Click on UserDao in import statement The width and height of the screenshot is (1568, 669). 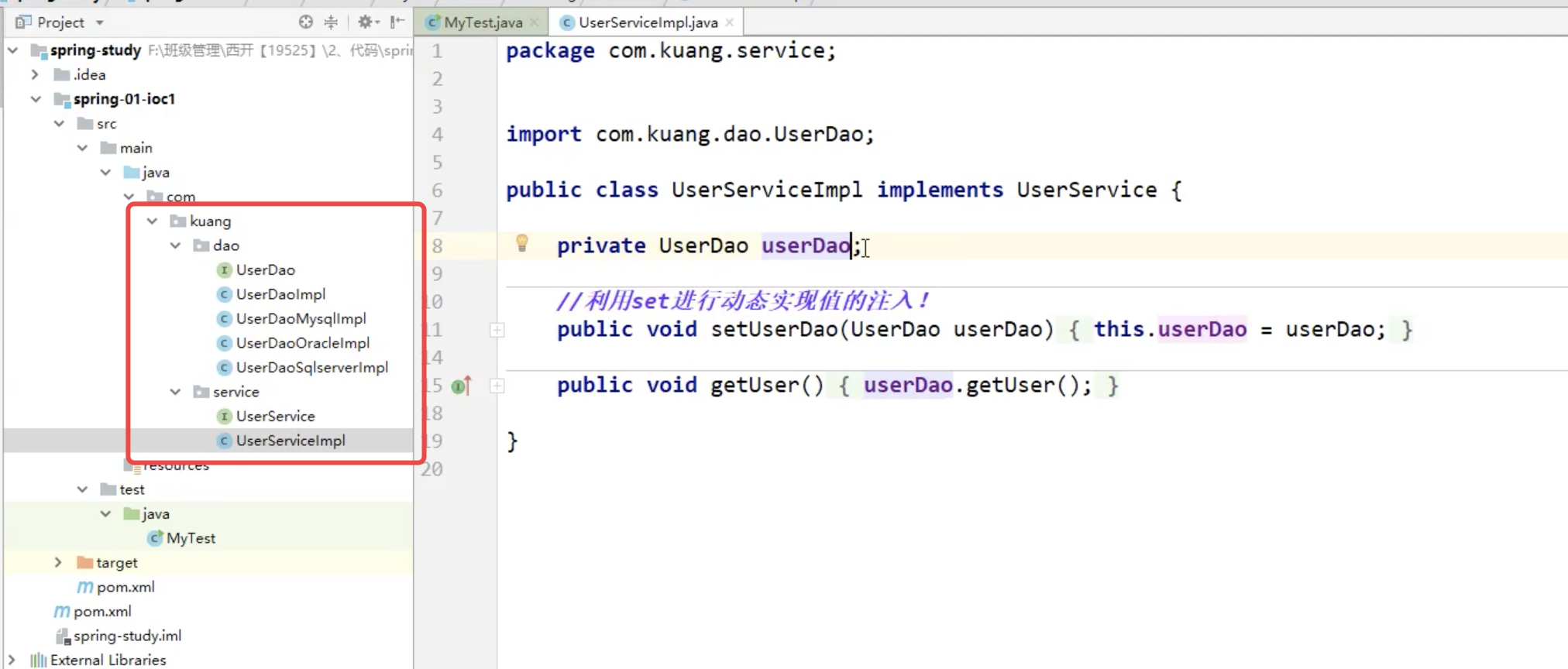click(818, 134)
